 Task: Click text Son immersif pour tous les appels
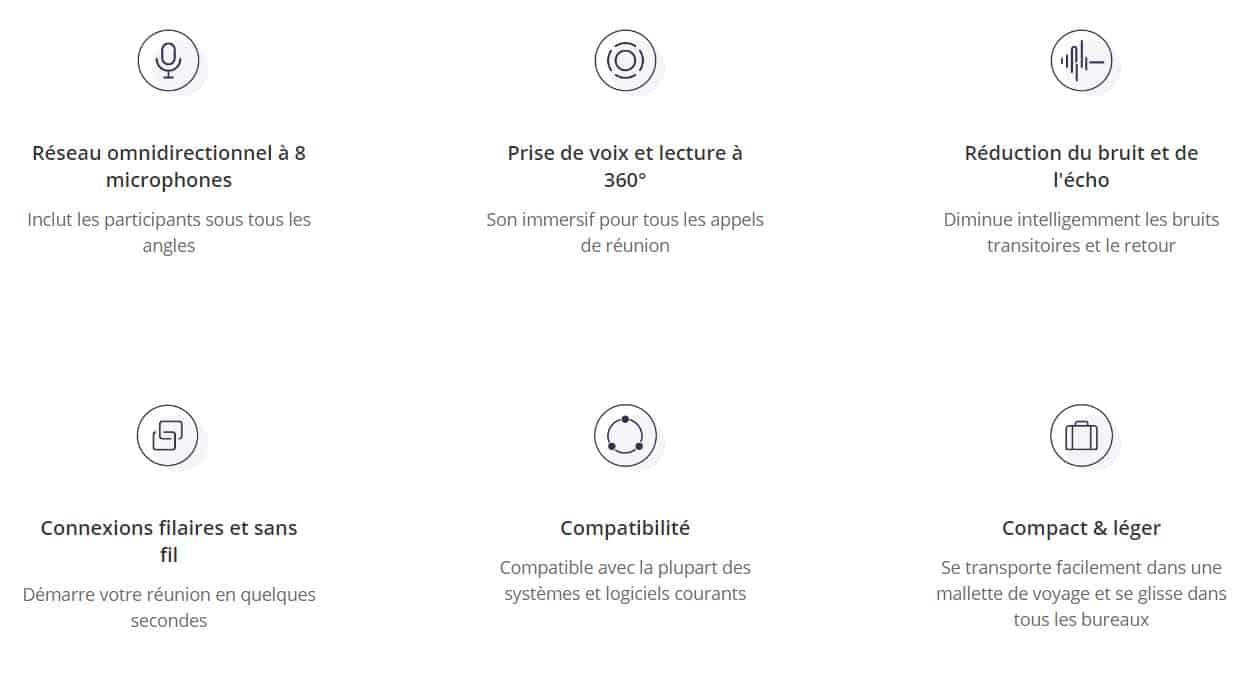tap(625, 219)
